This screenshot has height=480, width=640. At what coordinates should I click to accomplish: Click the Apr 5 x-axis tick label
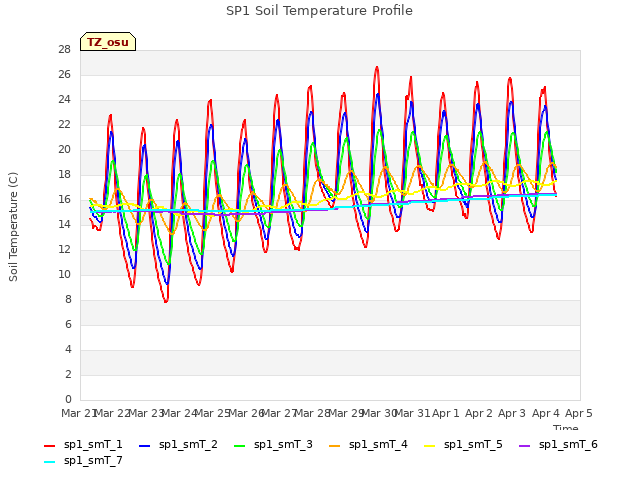point(578,413)
